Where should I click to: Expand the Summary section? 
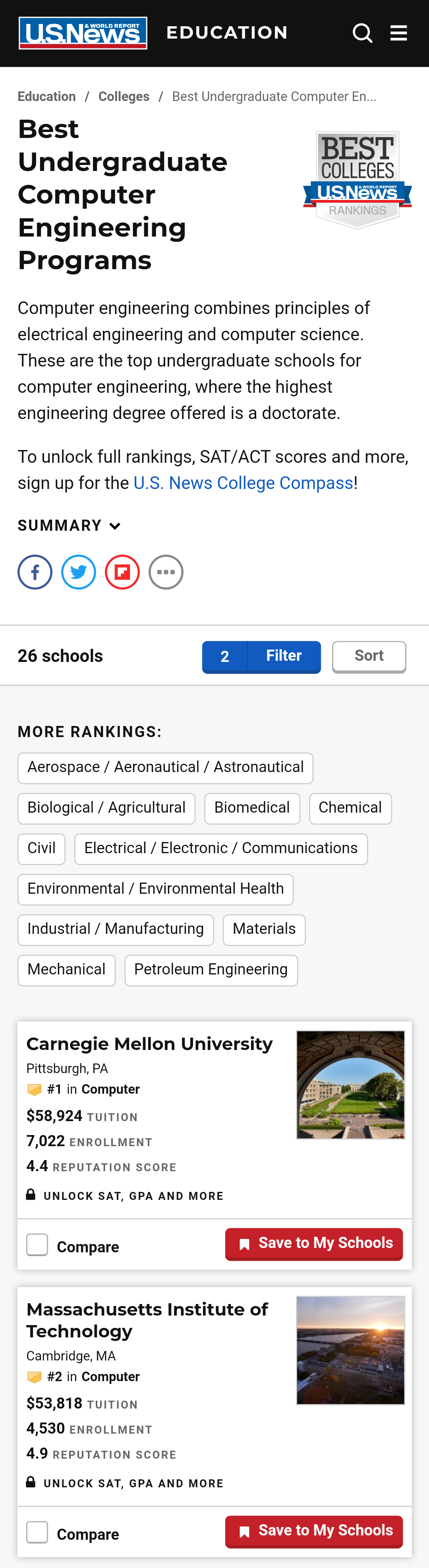tap(69, 525)
